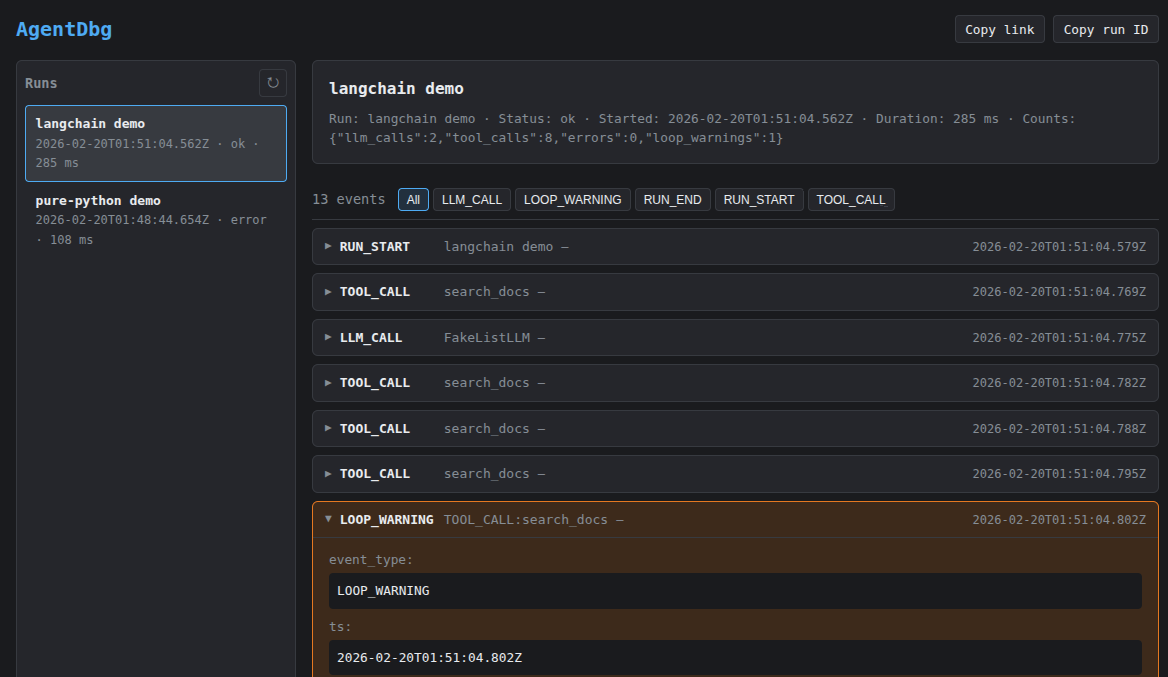Click the ts timestamp value field
Image resolution: width=1168 pixels, height=677 pixels.
coord(735,657)
